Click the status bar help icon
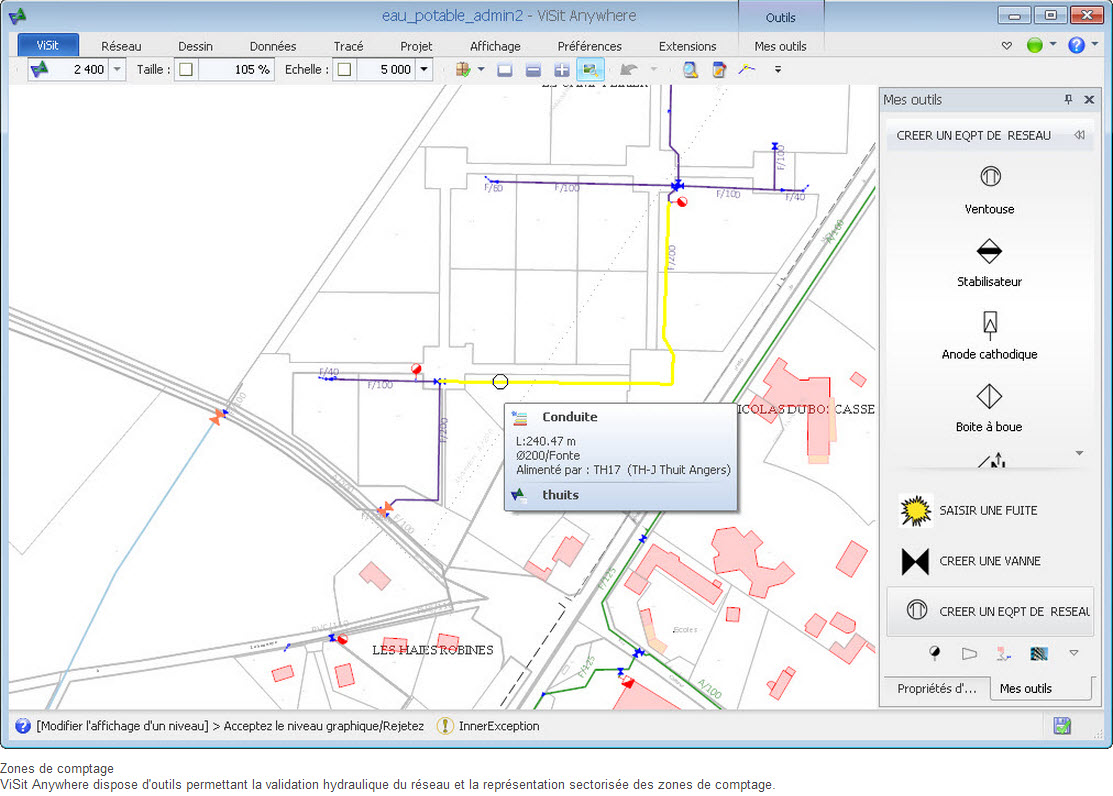The height and width of the screenshot is (796, 1113). pos(23,726)
